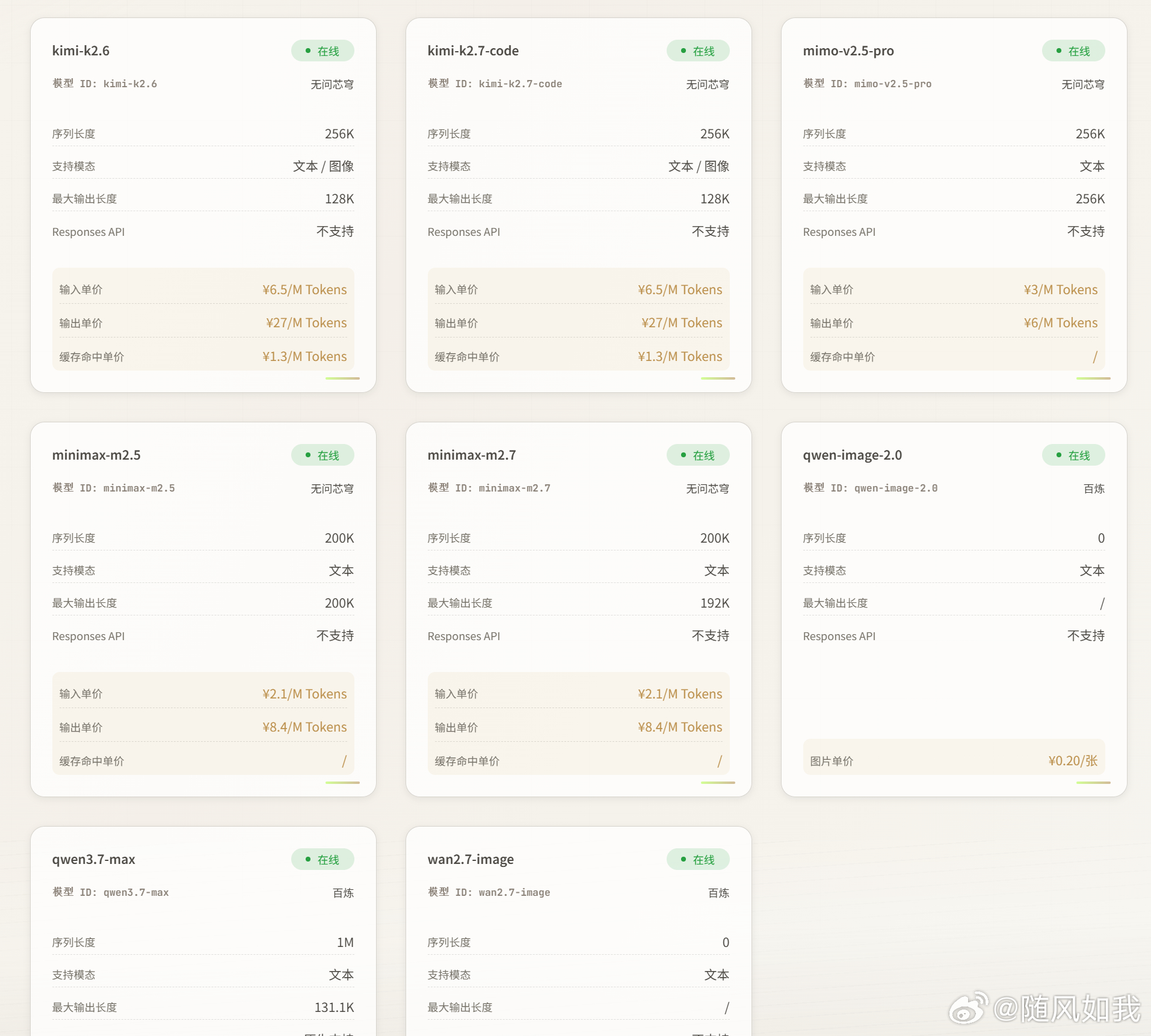
Task: Open the mimo-v2.5-pro card title
Action: pos(848,51)
